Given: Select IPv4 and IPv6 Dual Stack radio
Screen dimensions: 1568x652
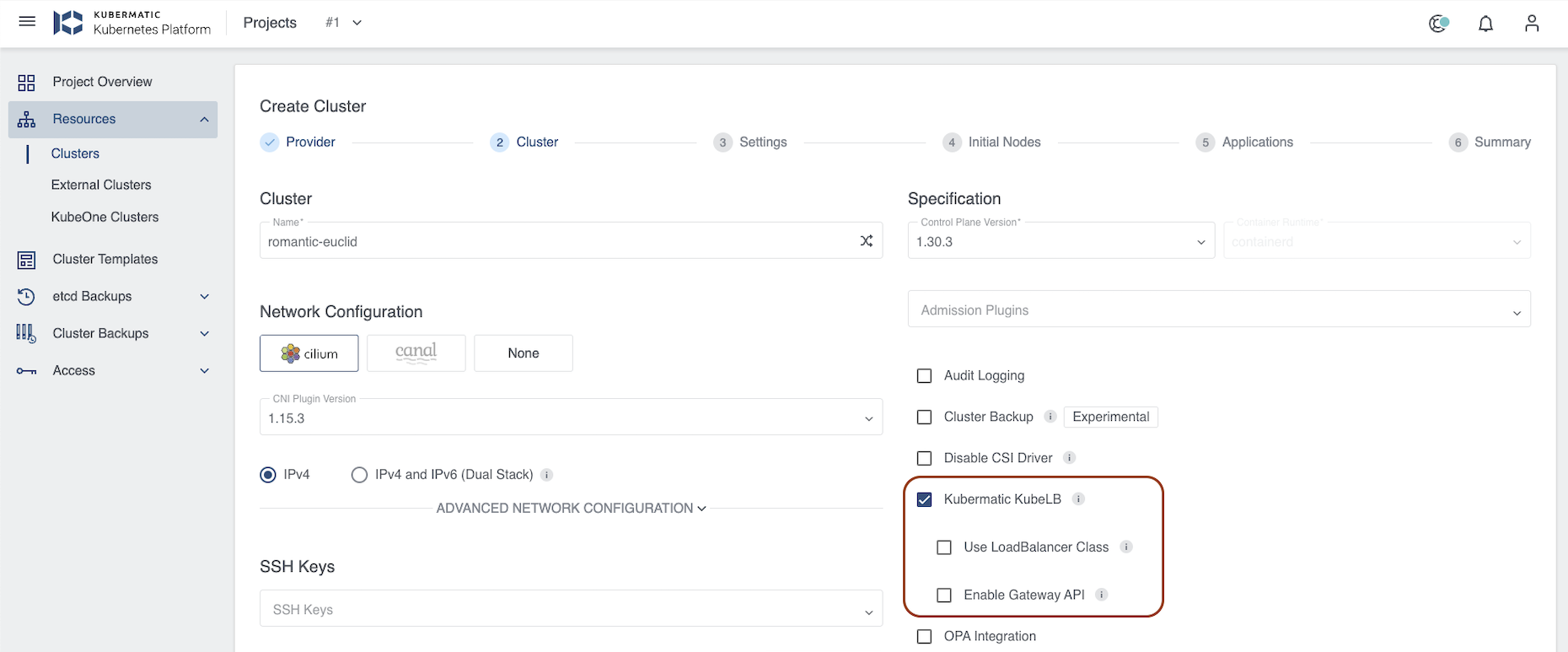Looking at the screenshot, I should (360, 475).
